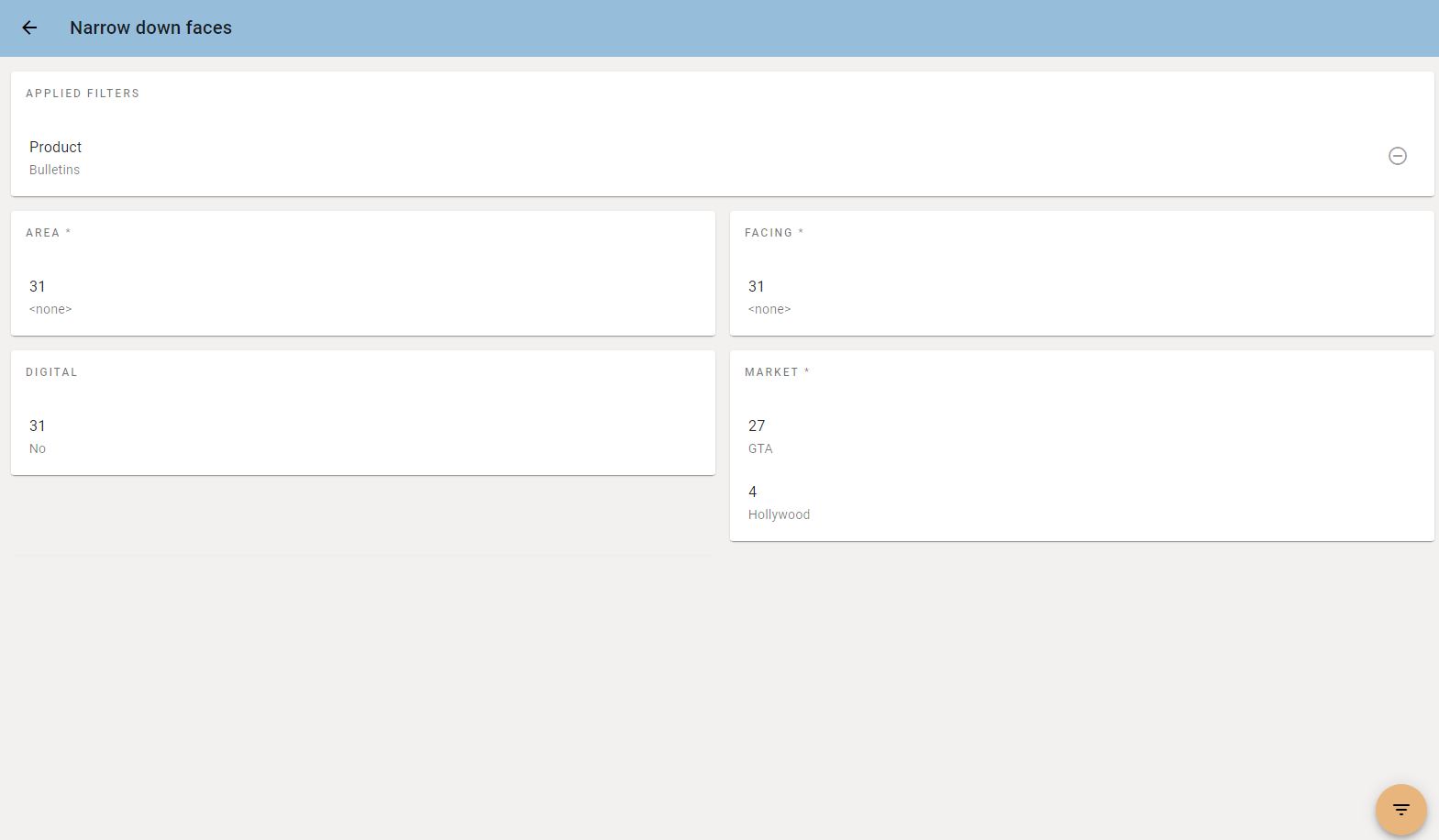
Task: Click the Applied Filters heading
Action: [83, 94]
